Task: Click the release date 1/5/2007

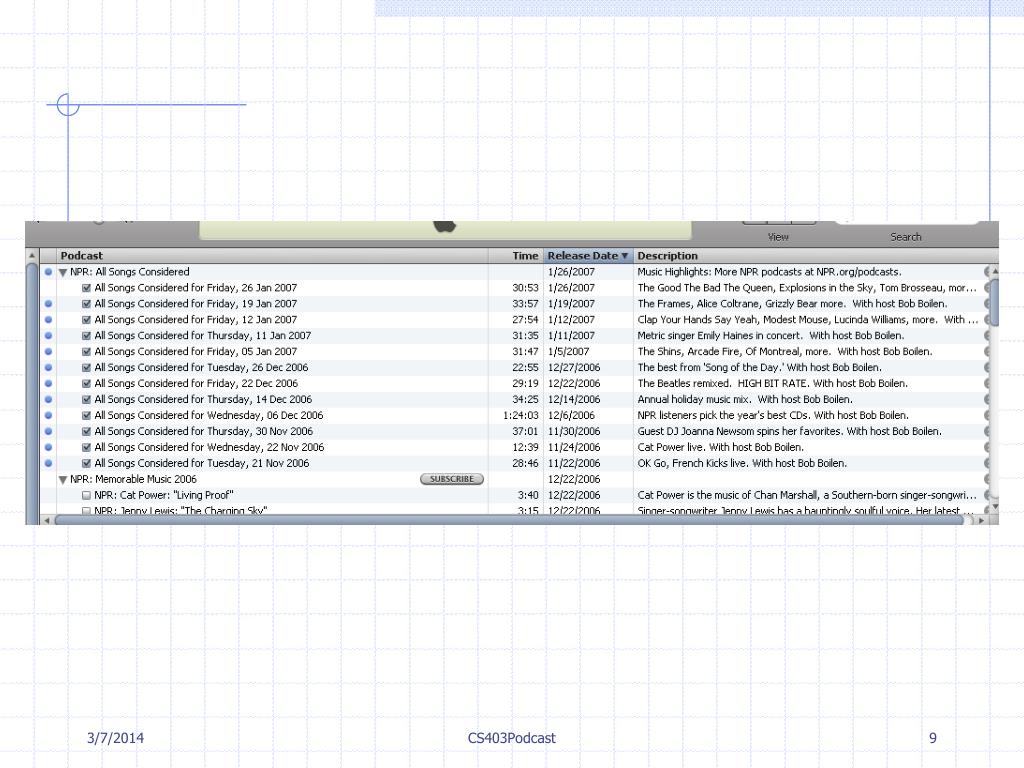Action: click(x=568, y=351)
